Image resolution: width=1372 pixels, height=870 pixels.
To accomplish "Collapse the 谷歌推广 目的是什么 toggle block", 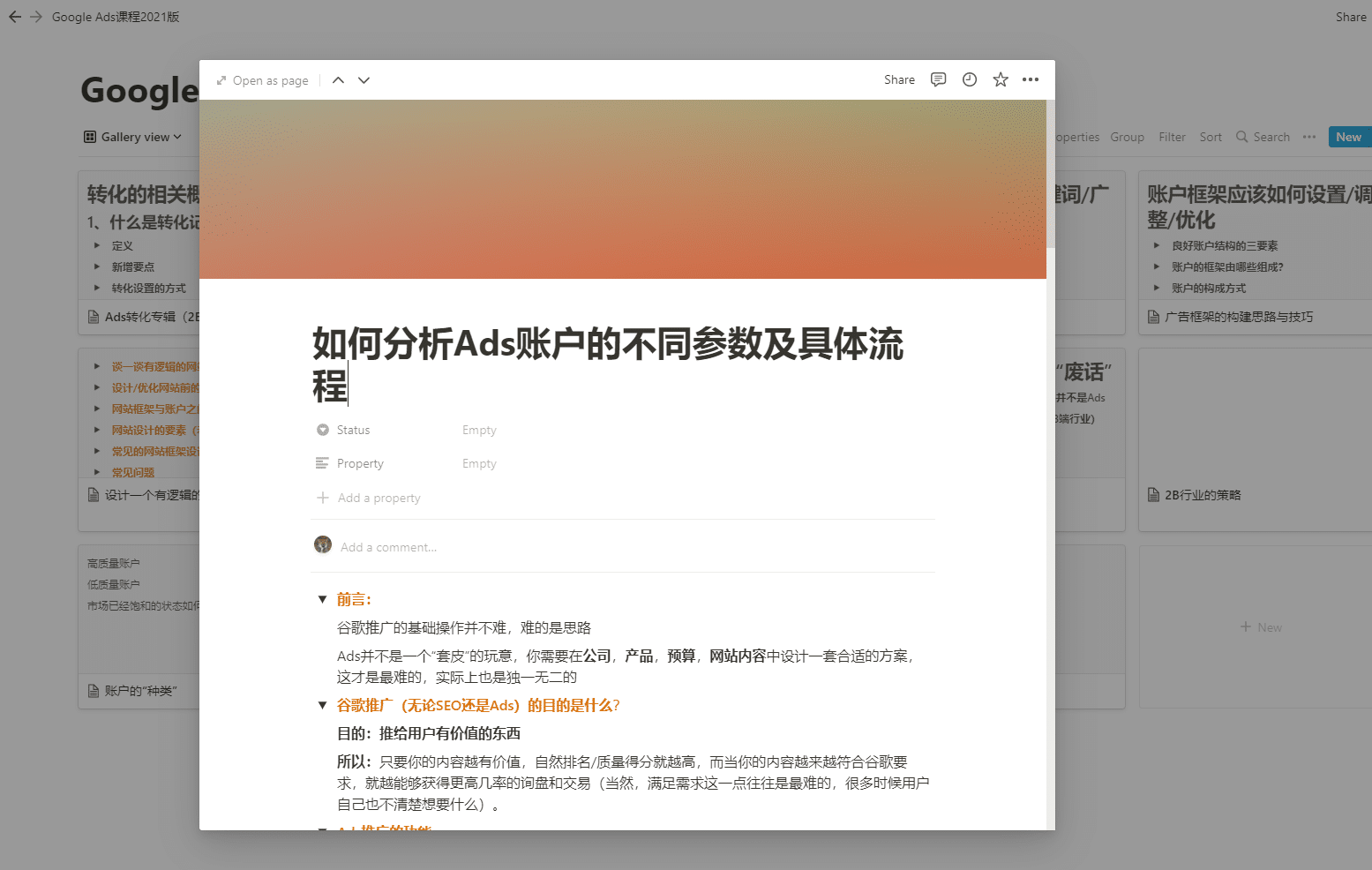I will click(x=322, y=706).
